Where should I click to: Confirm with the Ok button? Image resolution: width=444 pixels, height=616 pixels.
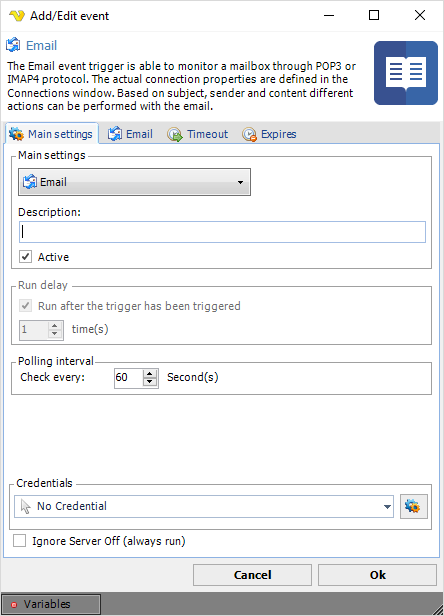point(377,575)
